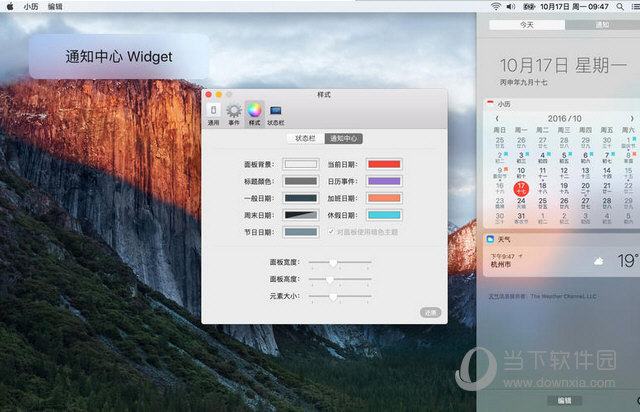Select date 14 in calendar widget
This screenshot has width=640, height=412.
point(607,173)
